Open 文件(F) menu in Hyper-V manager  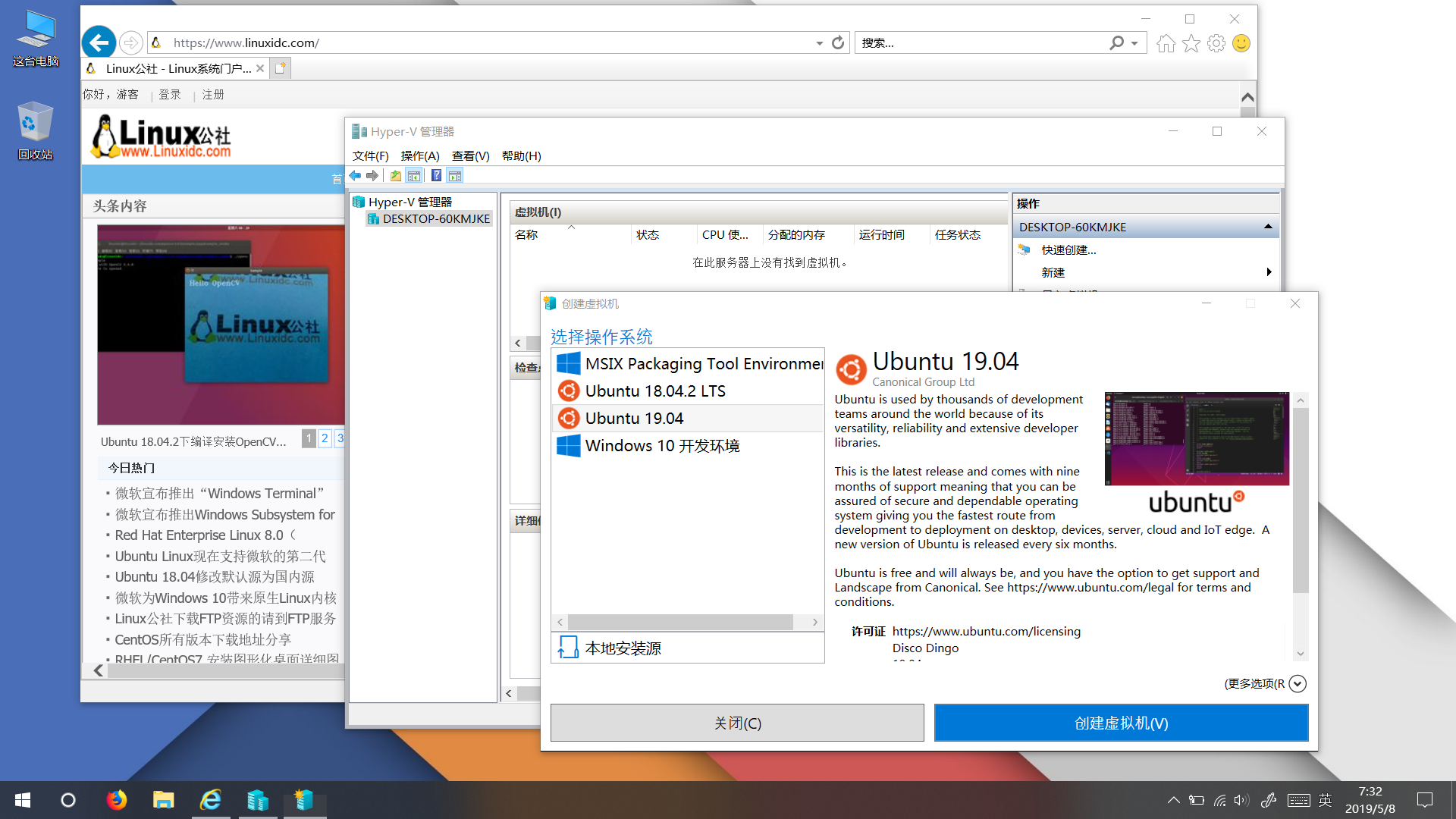pos(369,155)
